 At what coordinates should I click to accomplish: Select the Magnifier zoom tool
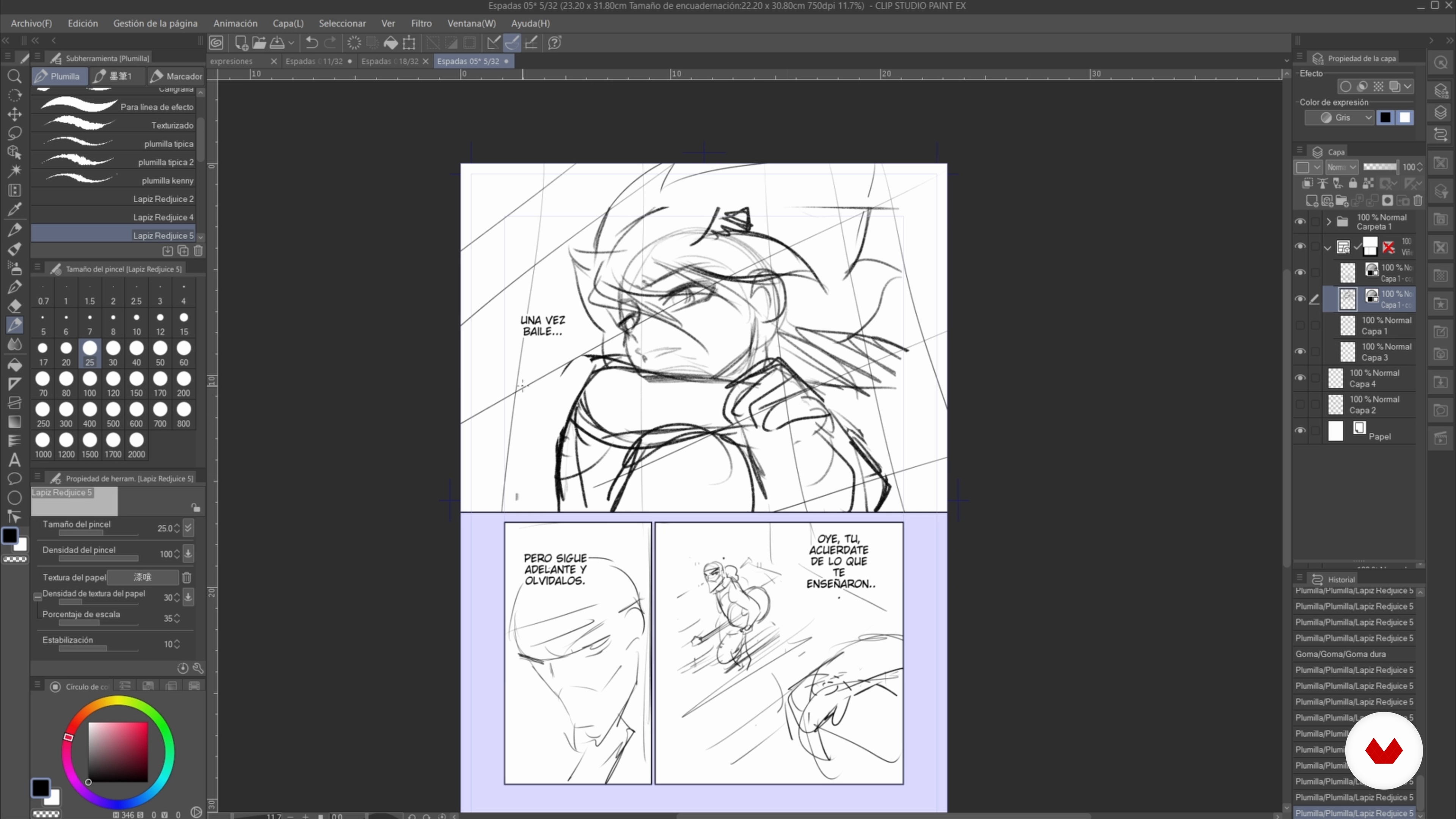click(x=15, y=76)
